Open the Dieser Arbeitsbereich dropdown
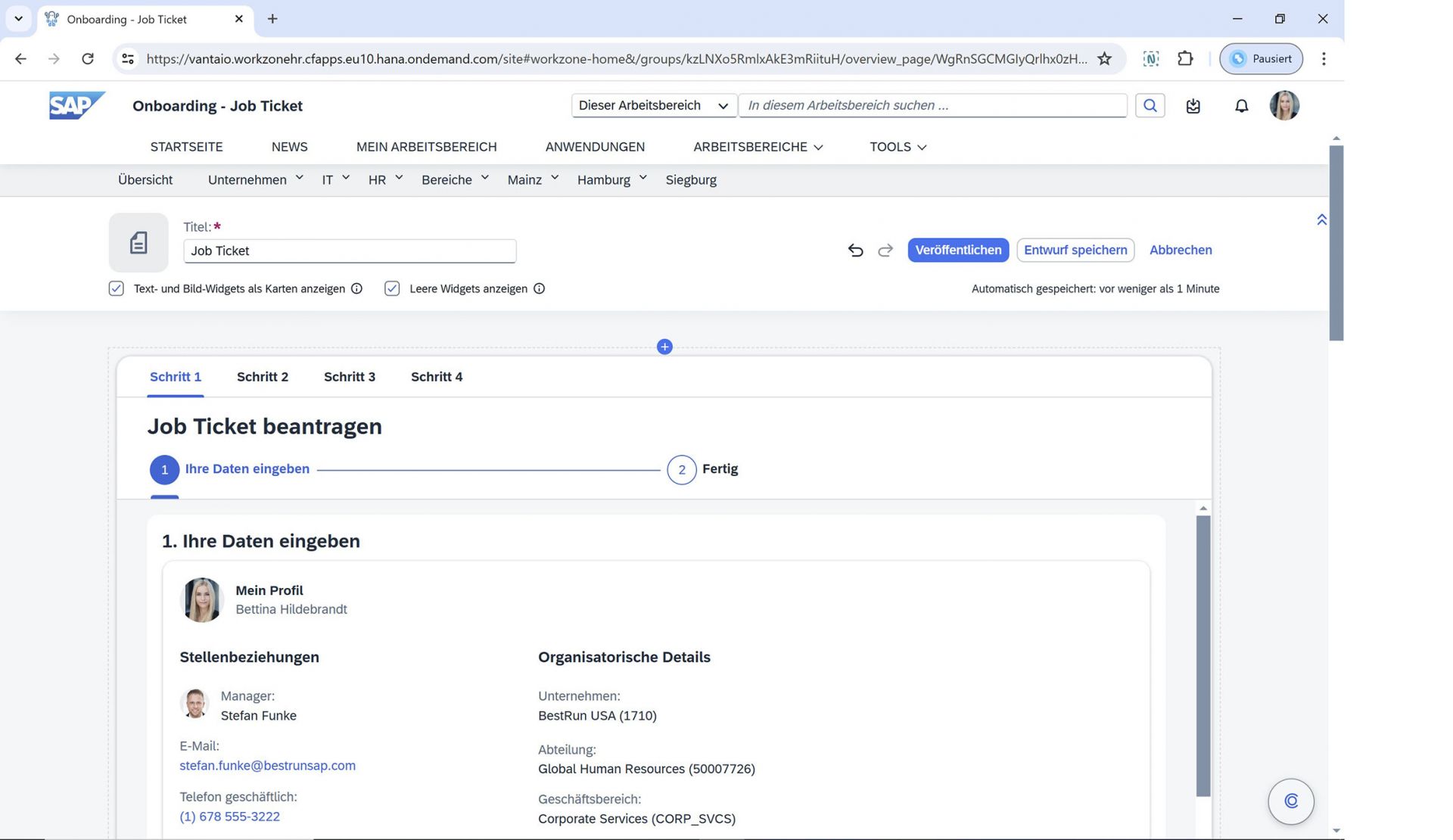The height and width of the screenshot is (840, 1453). pos(653,106)
